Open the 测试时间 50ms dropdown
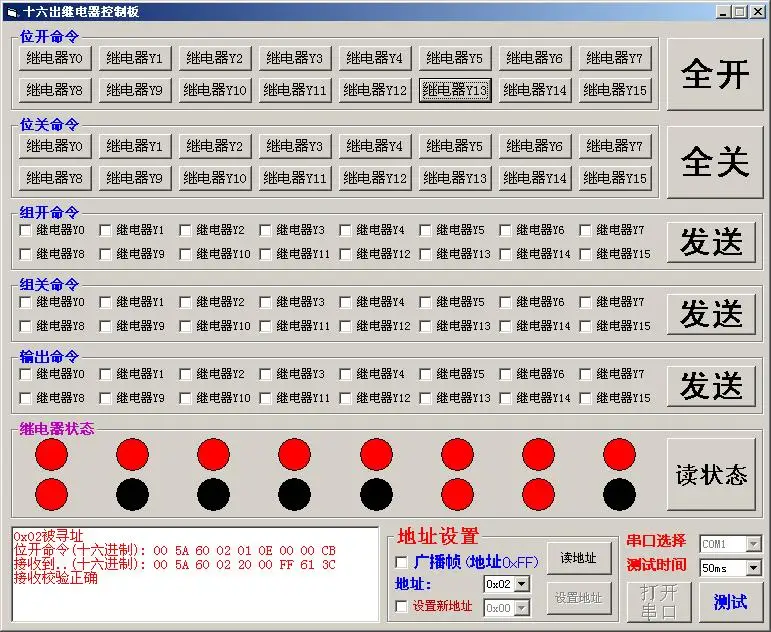771x632 pixels. [753, 568]
